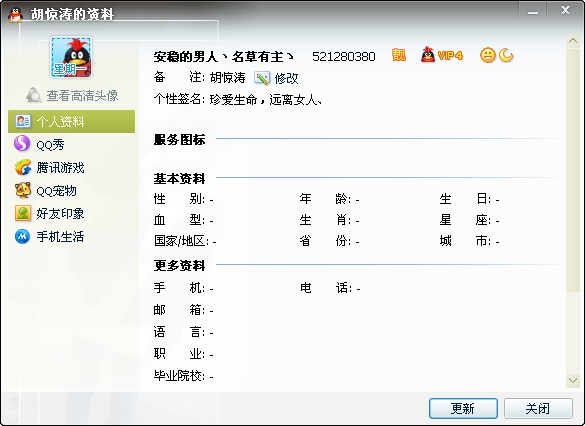Click the vertical scrollbar thumb
This screenshot has width=585, height=426.
tap(573, 170)
